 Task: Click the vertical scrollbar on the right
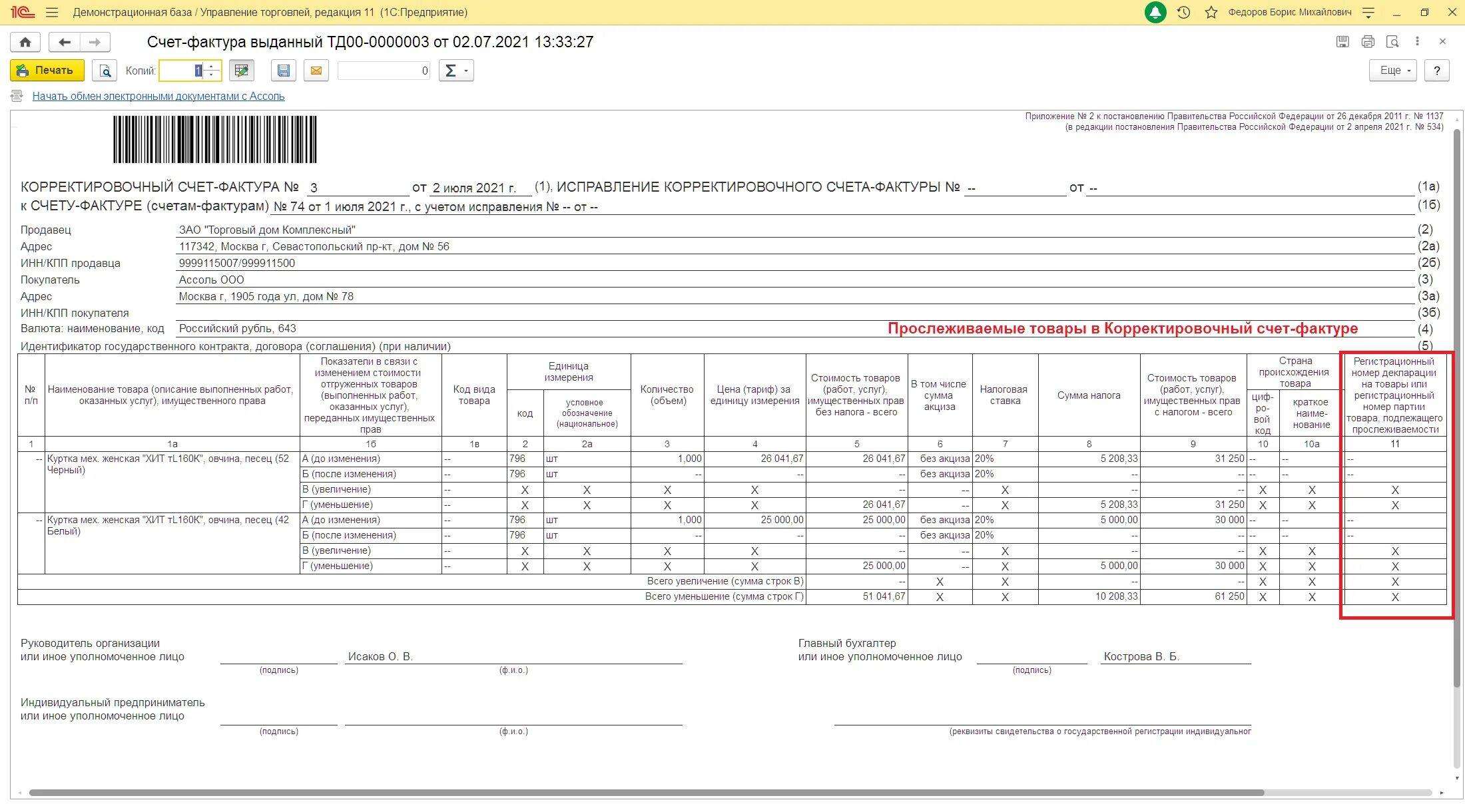click(x=1456, y=407)
